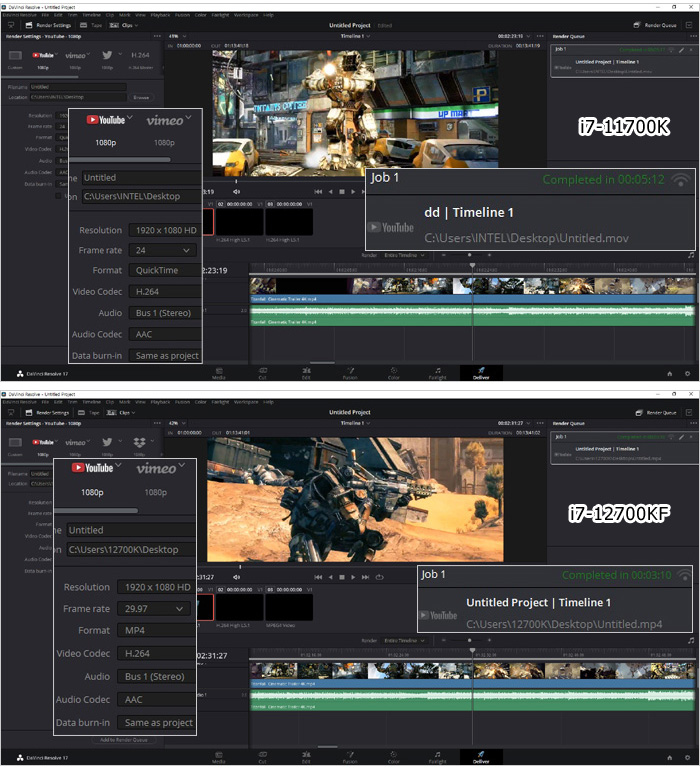Image resolution: width=700 pixels, height=770 pixels.
Task: Click the home icon in the upper window
Action: 669,373
